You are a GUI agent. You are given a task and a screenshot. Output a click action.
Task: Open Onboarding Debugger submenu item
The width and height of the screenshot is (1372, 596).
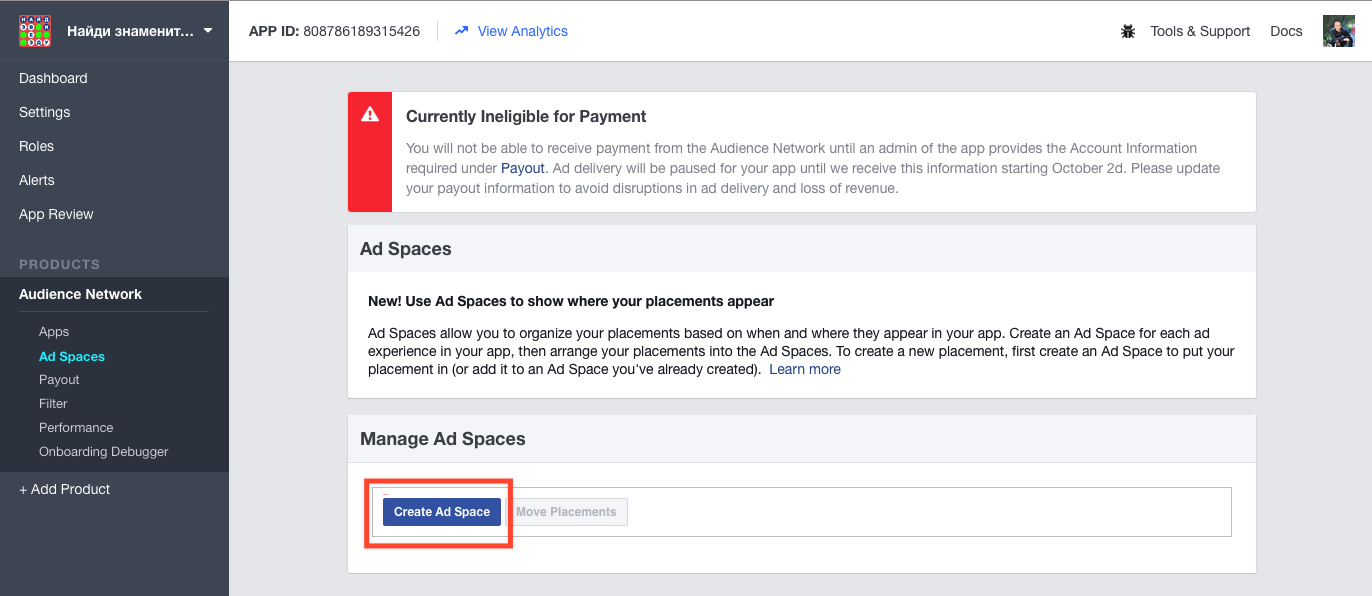(x=104, y=451)
